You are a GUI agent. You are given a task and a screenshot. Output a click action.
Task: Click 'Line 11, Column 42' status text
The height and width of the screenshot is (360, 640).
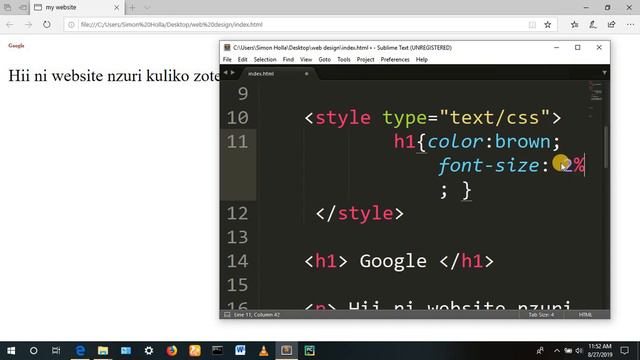click(257, 315)
